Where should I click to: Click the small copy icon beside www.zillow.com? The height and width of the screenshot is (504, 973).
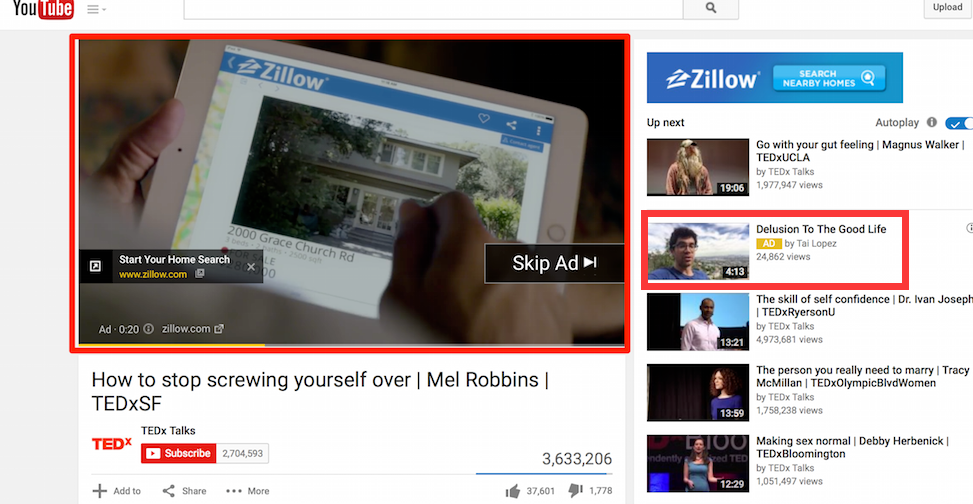click(199, 274)
